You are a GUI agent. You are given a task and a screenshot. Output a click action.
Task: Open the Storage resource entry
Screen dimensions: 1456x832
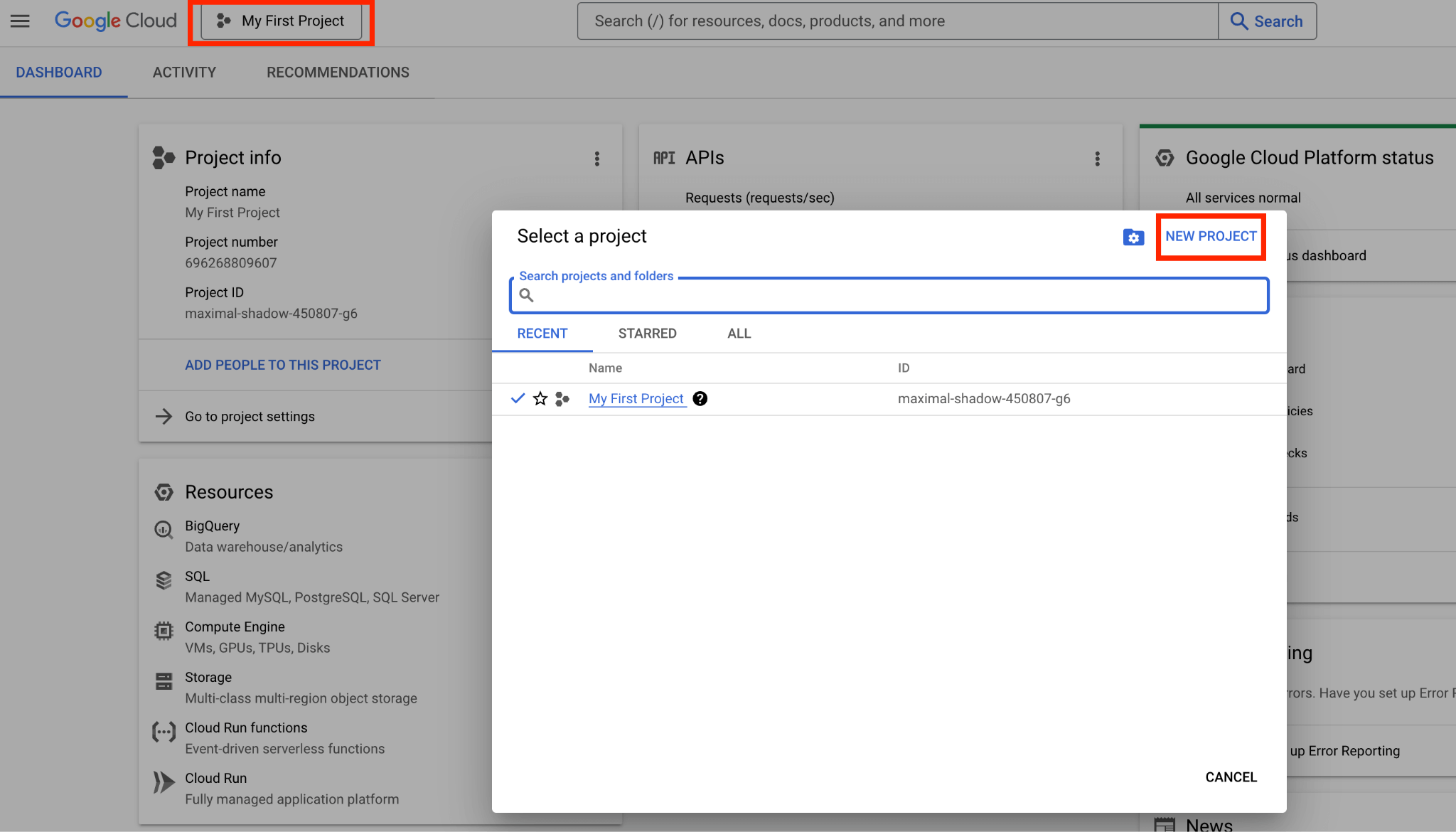(301, 688)
